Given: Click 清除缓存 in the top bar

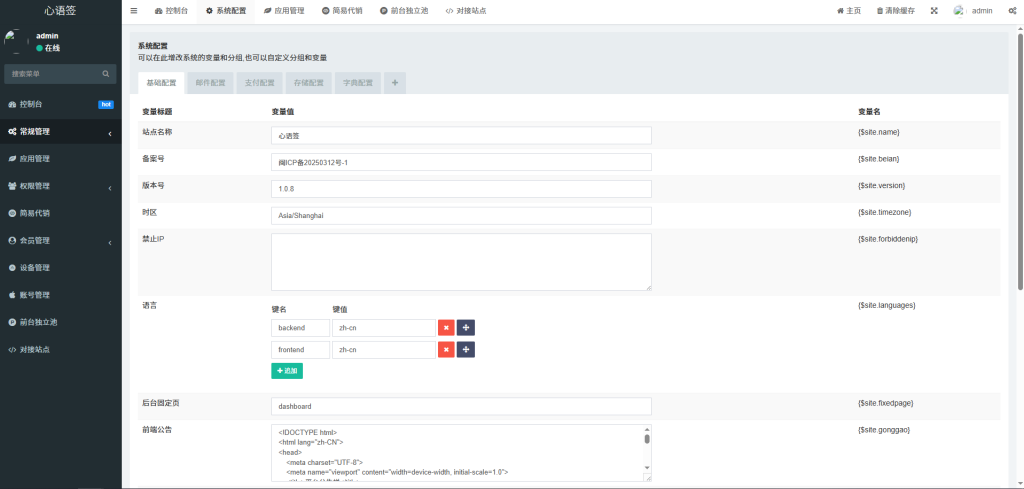Looking at the screenshot, I should click(895, 10).
